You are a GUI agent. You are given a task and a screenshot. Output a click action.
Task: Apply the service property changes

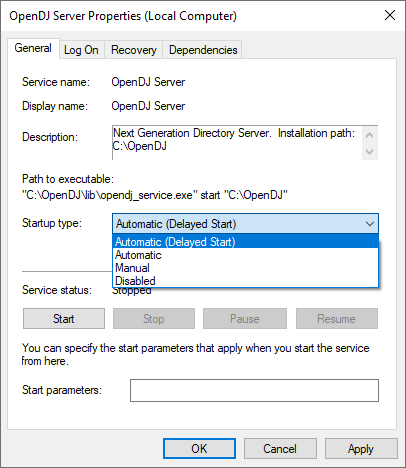(361, 449)
